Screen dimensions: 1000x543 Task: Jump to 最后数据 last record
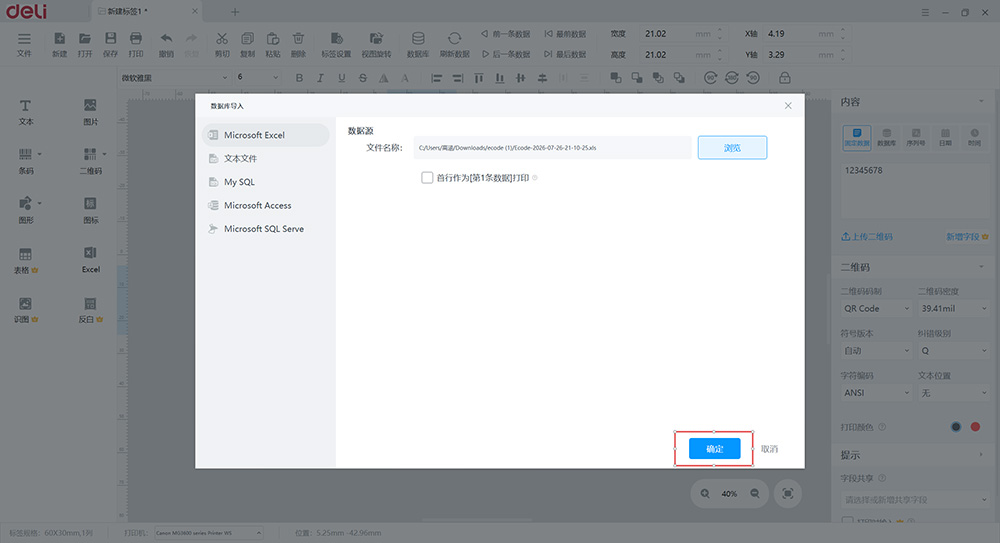pyautogui.click(x=565, y=54)
